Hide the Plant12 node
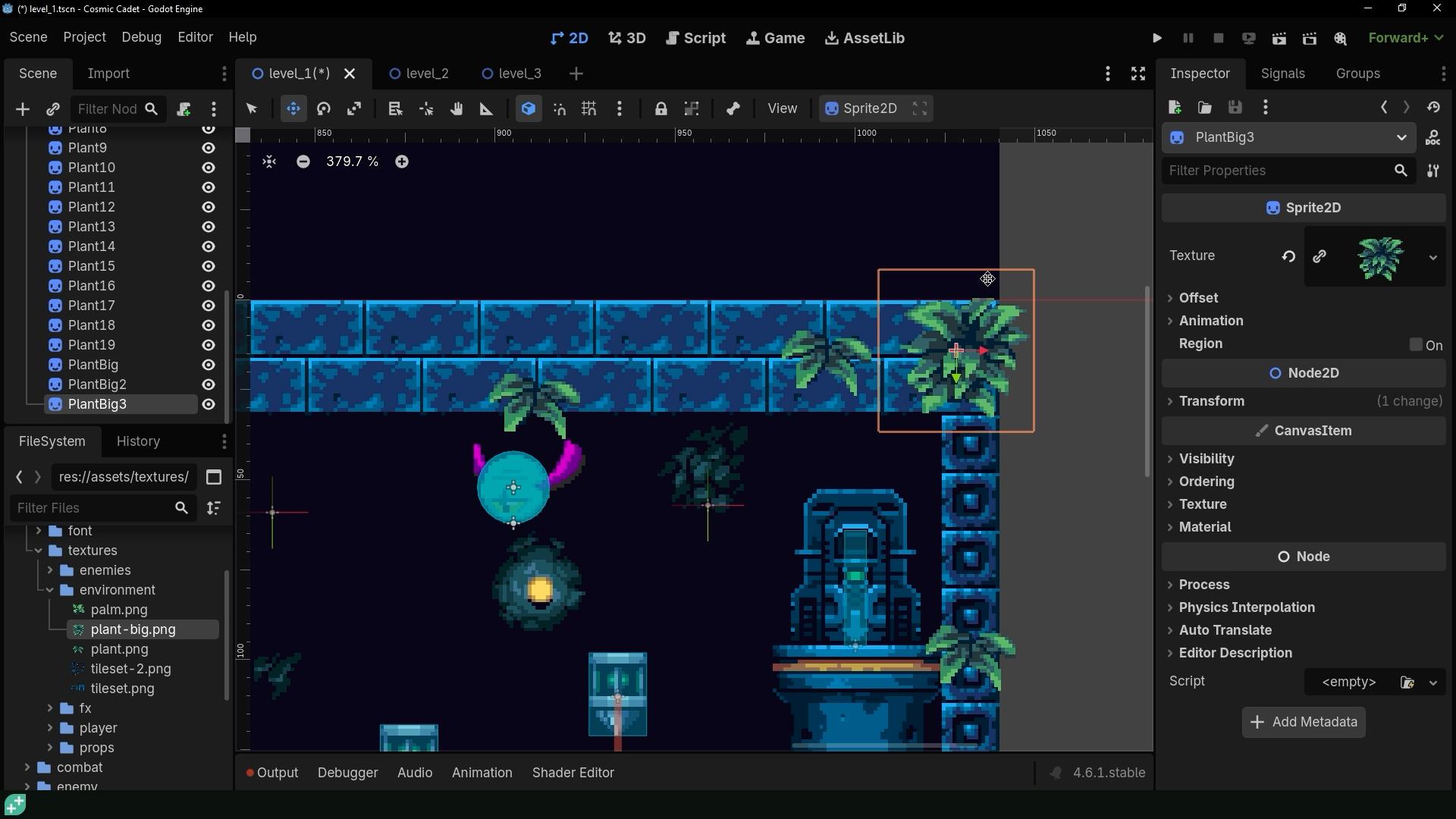Image resolution: width=1456 pixels, height=819 pixels. (x=208, y=207)
